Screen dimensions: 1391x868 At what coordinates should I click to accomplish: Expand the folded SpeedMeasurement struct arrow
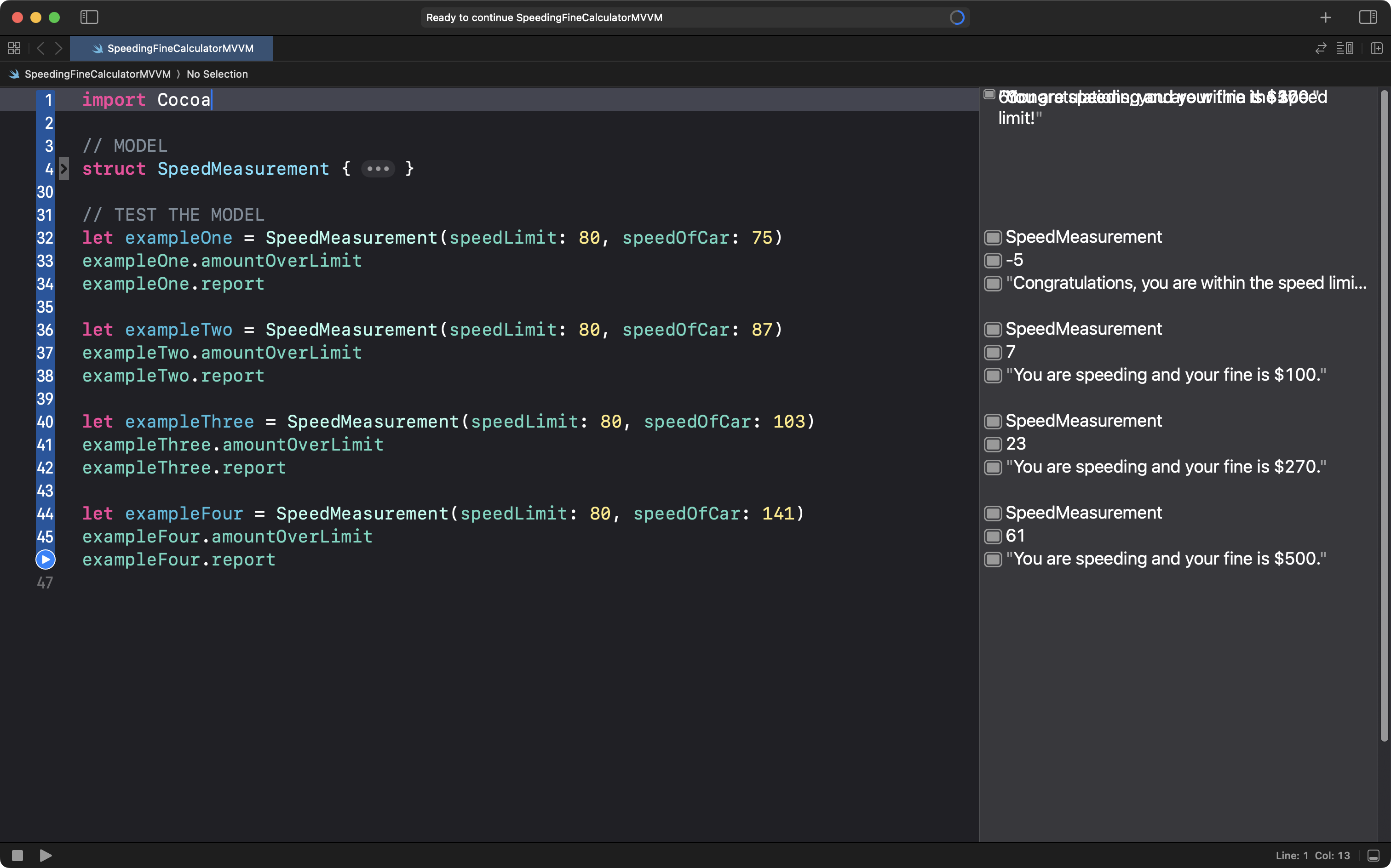point(64,169)
